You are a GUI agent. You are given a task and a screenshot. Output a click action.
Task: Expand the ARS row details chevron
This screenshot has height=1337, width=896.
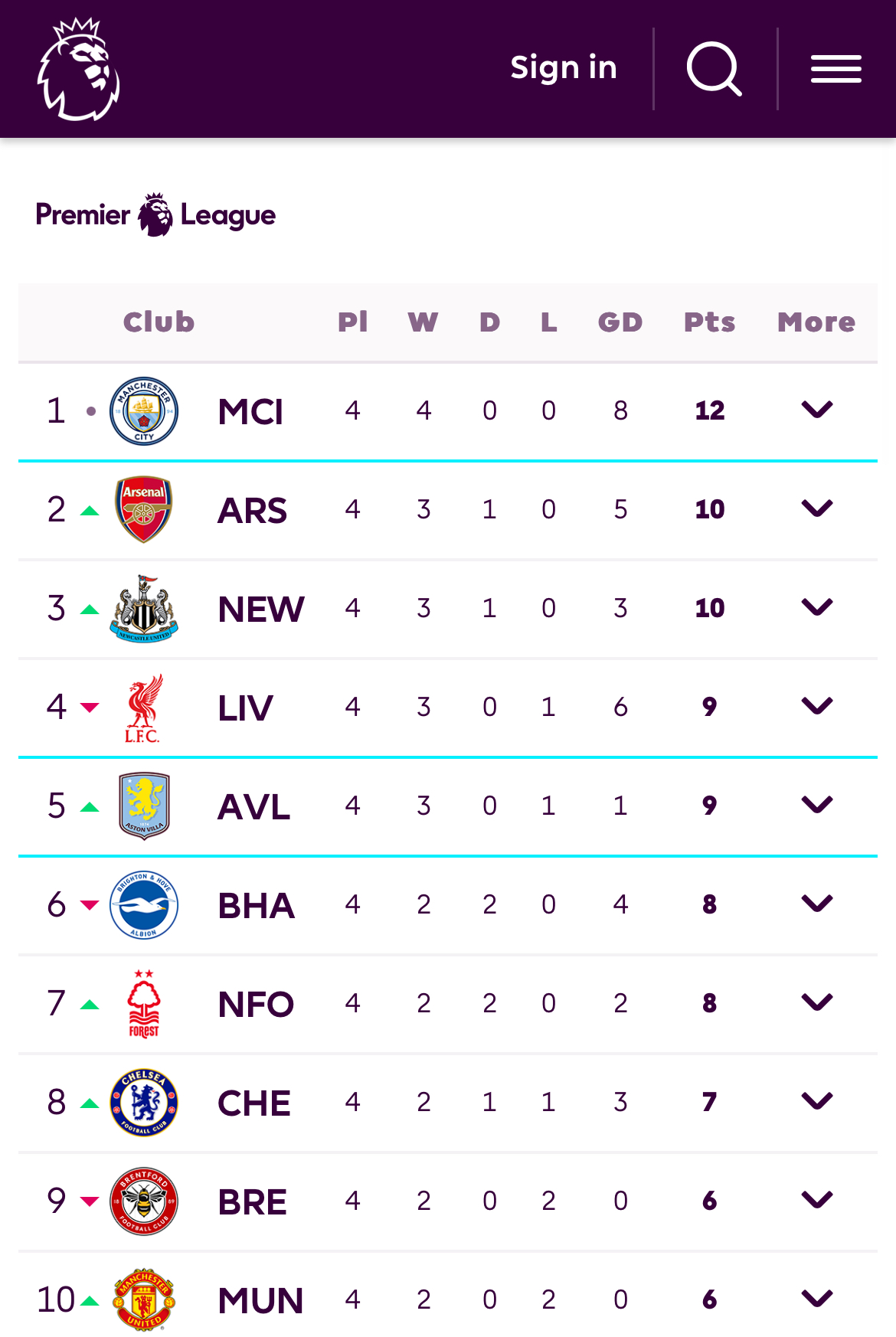click(817, 508)
